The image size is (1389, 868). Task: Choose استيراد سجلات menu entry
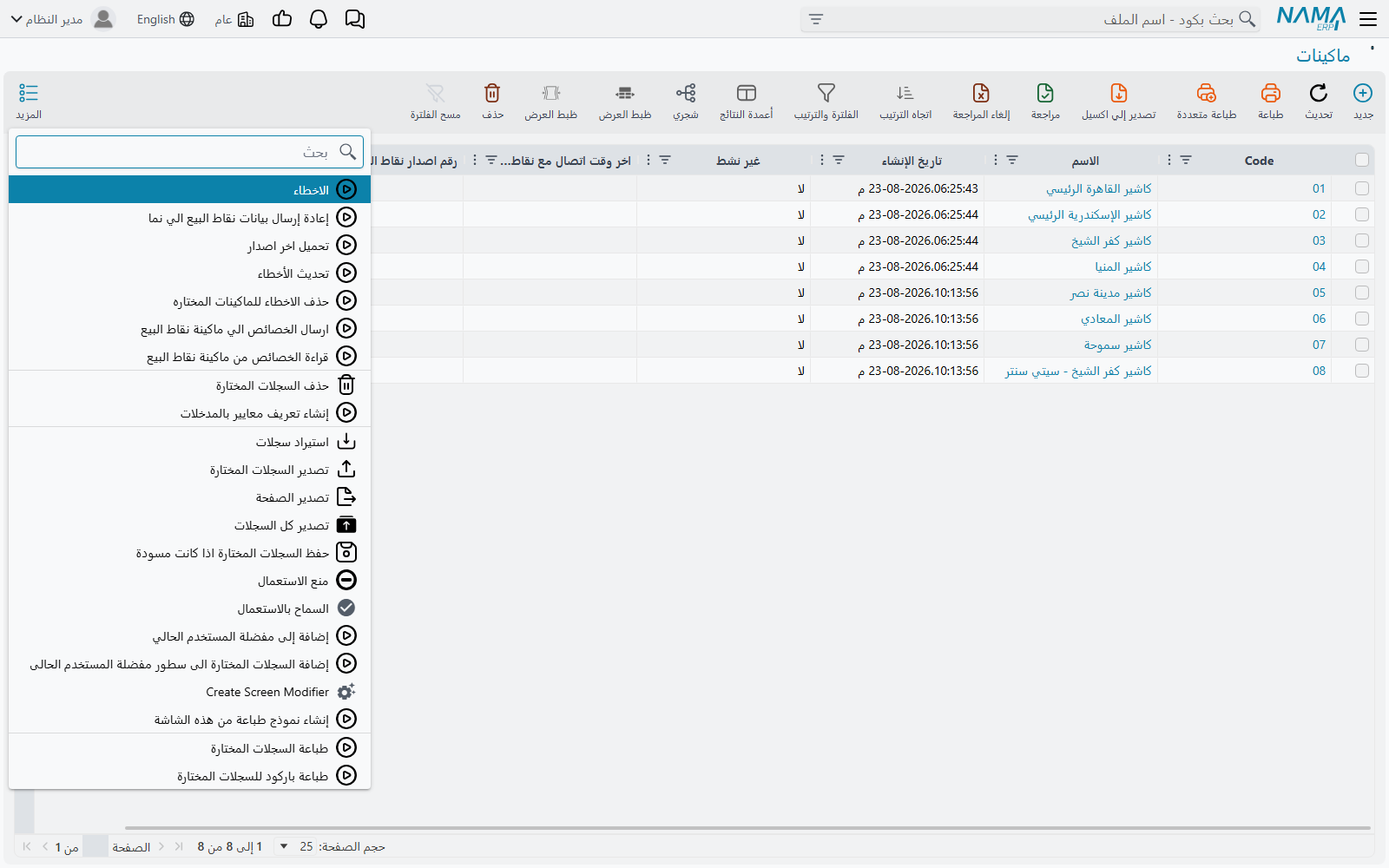pyautogui.click(x=189, y=442)
